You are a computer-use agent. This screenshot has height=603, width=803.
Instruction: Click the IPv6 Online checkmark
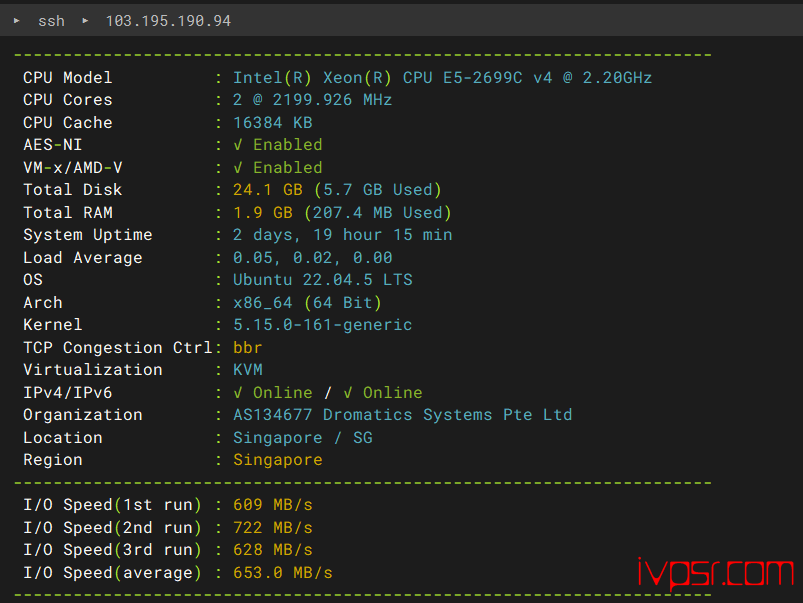point(348,393)
